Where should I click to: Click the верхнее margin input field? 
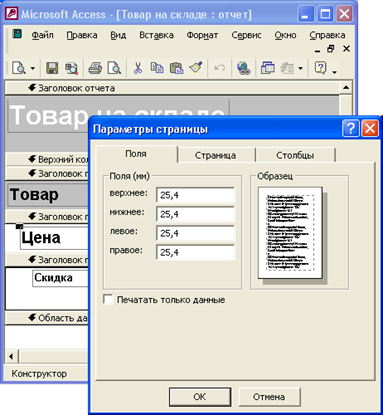click(196, 195)
